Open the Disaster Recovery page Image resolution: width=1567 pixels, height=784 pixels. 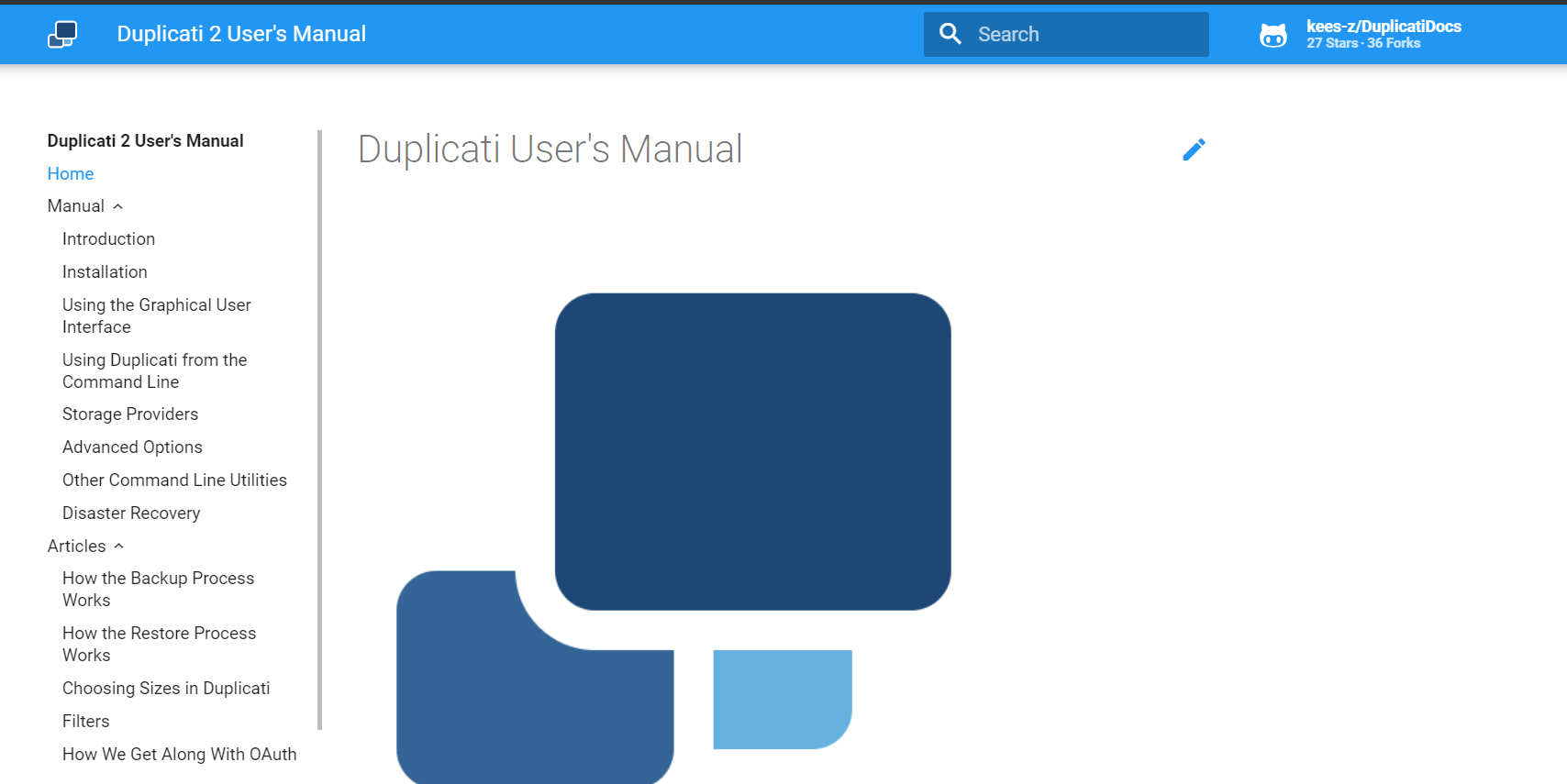(x=131, y=513)
